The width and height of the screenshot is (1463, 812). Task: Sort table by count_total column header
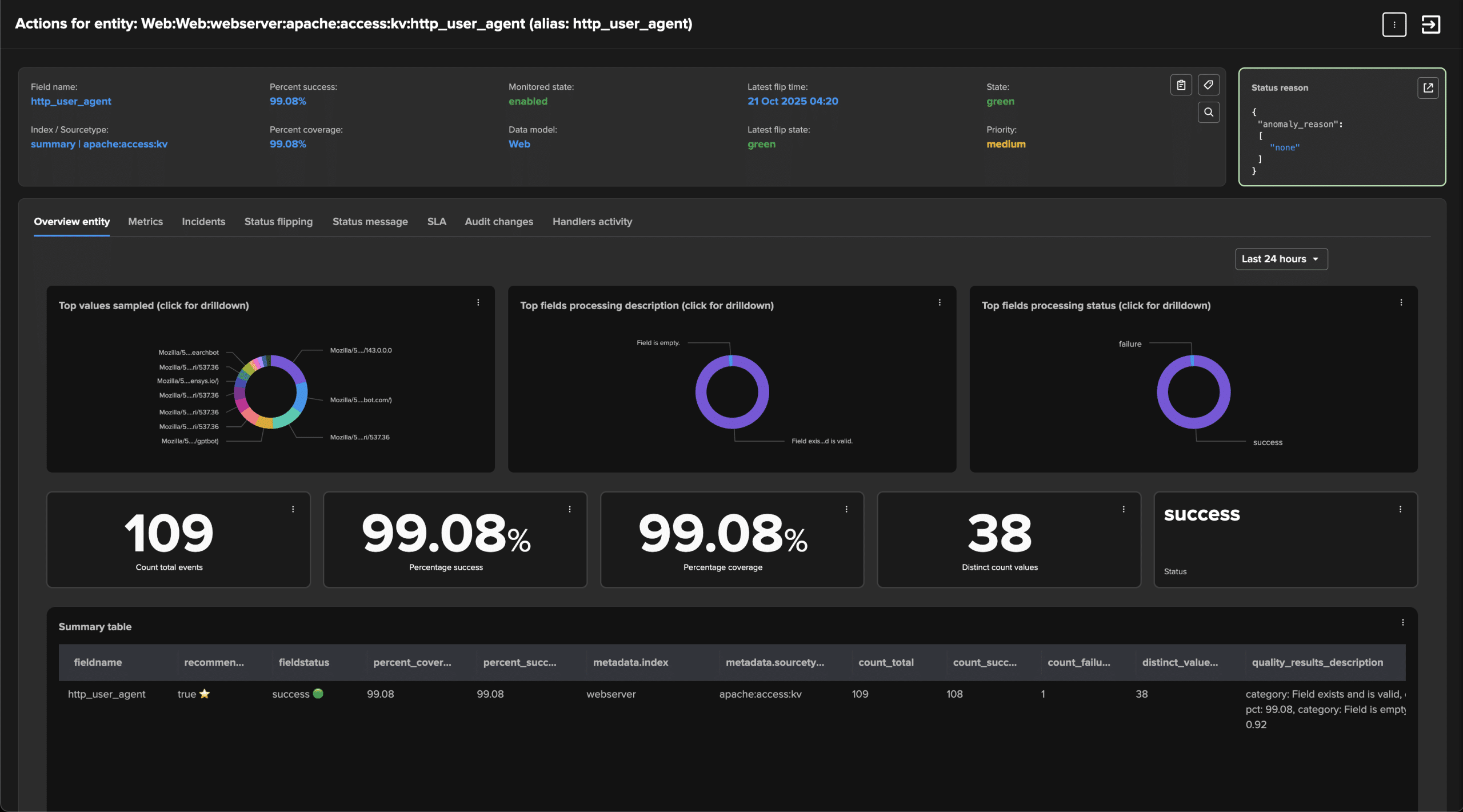(886, 662)
